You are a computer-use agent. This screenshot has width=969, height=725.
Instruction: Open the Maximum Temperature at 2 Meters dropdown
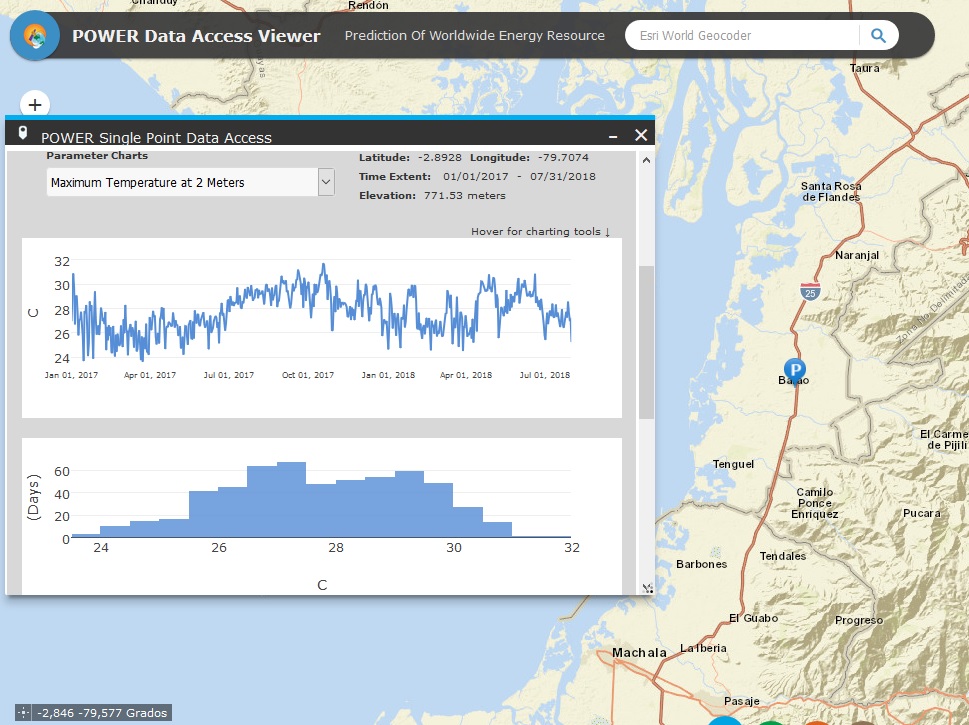[x=182, y=183]
